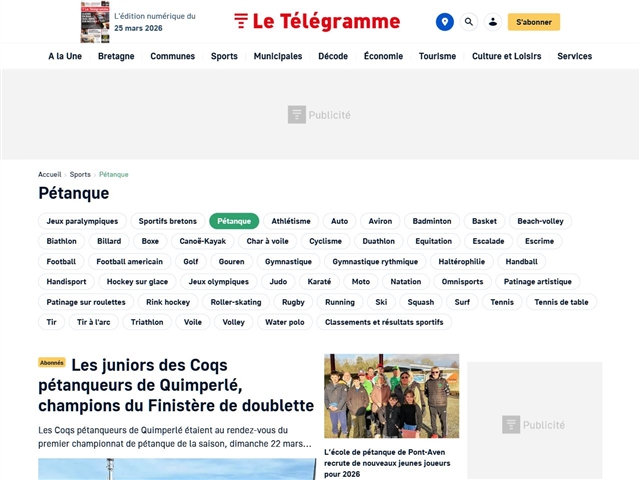Image resolution: width=640 pixels, height=480 pixels.
Task: Click the blue location pin icon
Action: tap(444, 22)
